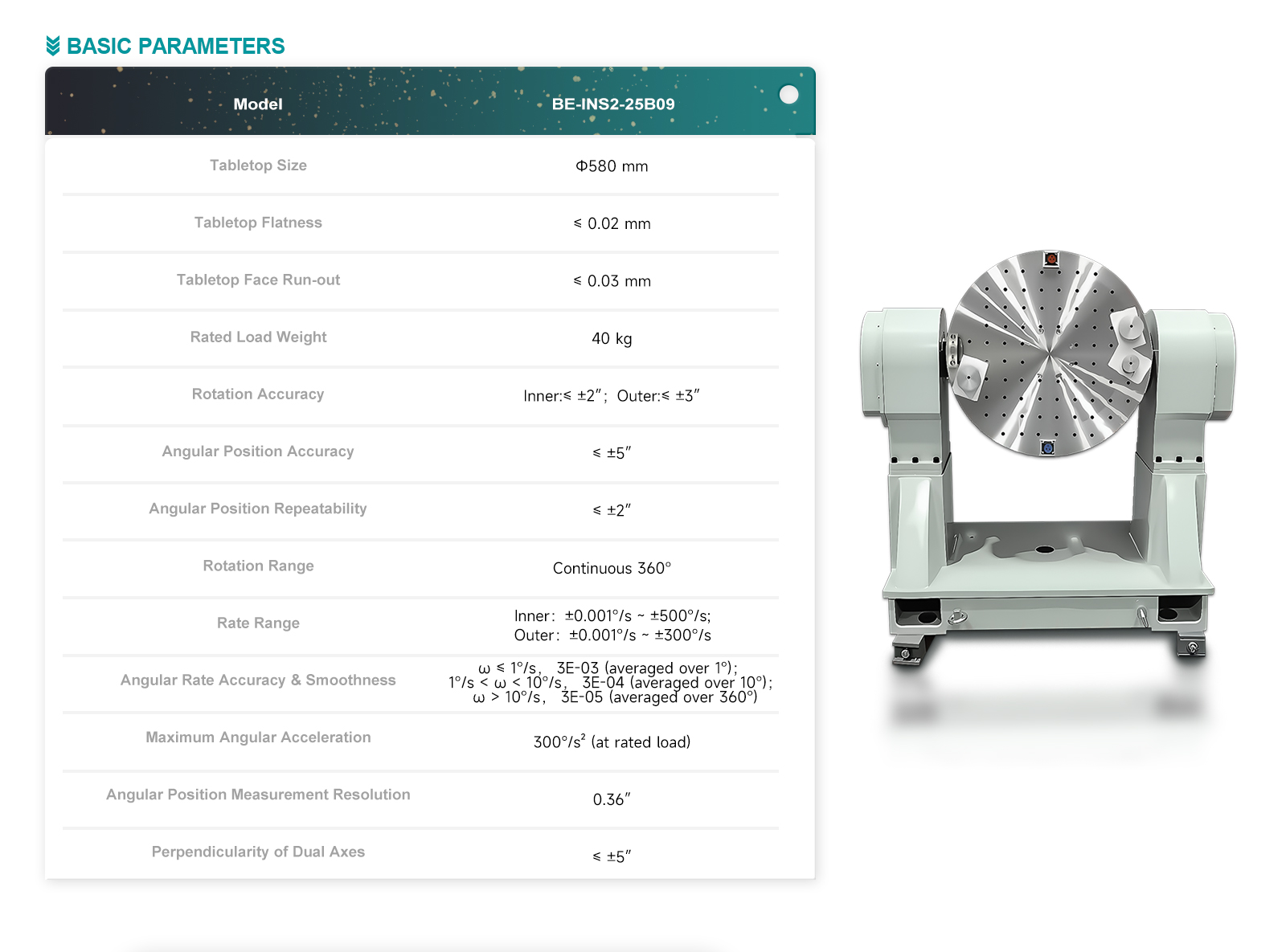Click the Rated Load Weight label
Viewport: 1286px width, 952px height.
pyautogui.click(x=258, y=337)
